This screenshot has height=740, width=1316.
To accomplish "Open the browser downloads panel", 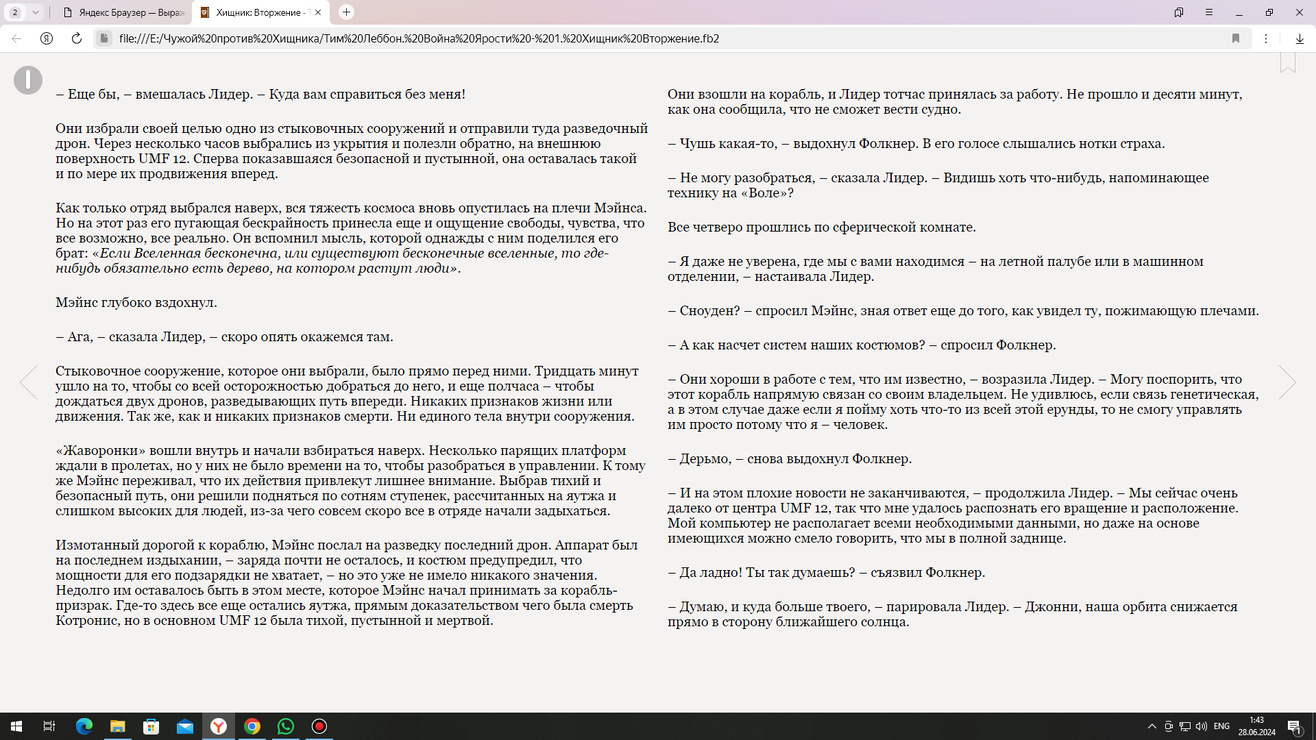I will (1299, 38).
